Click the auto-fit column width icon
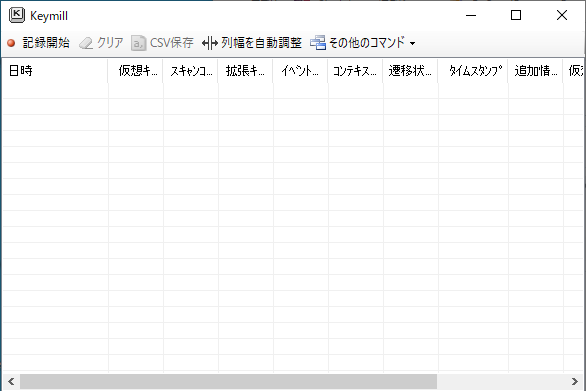 point(210,43)
